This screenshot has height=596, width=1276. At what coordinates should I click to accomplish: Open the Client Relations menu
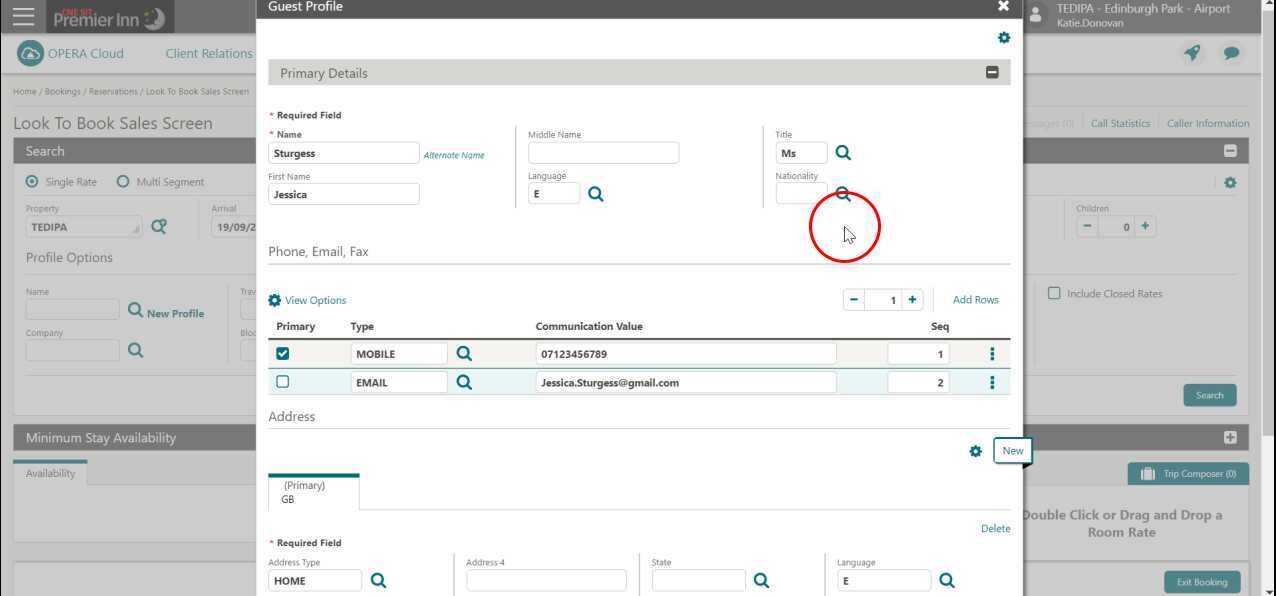click(x=208, y=53)
